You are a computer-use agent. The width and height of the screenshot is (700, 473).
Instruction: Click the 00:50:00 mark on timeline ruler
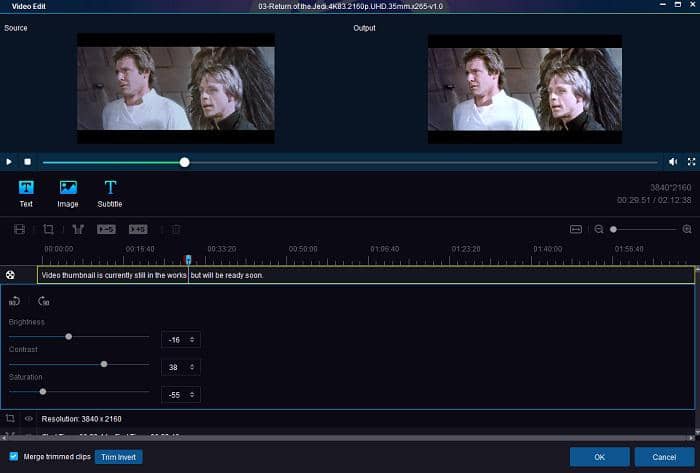[303, 249]
